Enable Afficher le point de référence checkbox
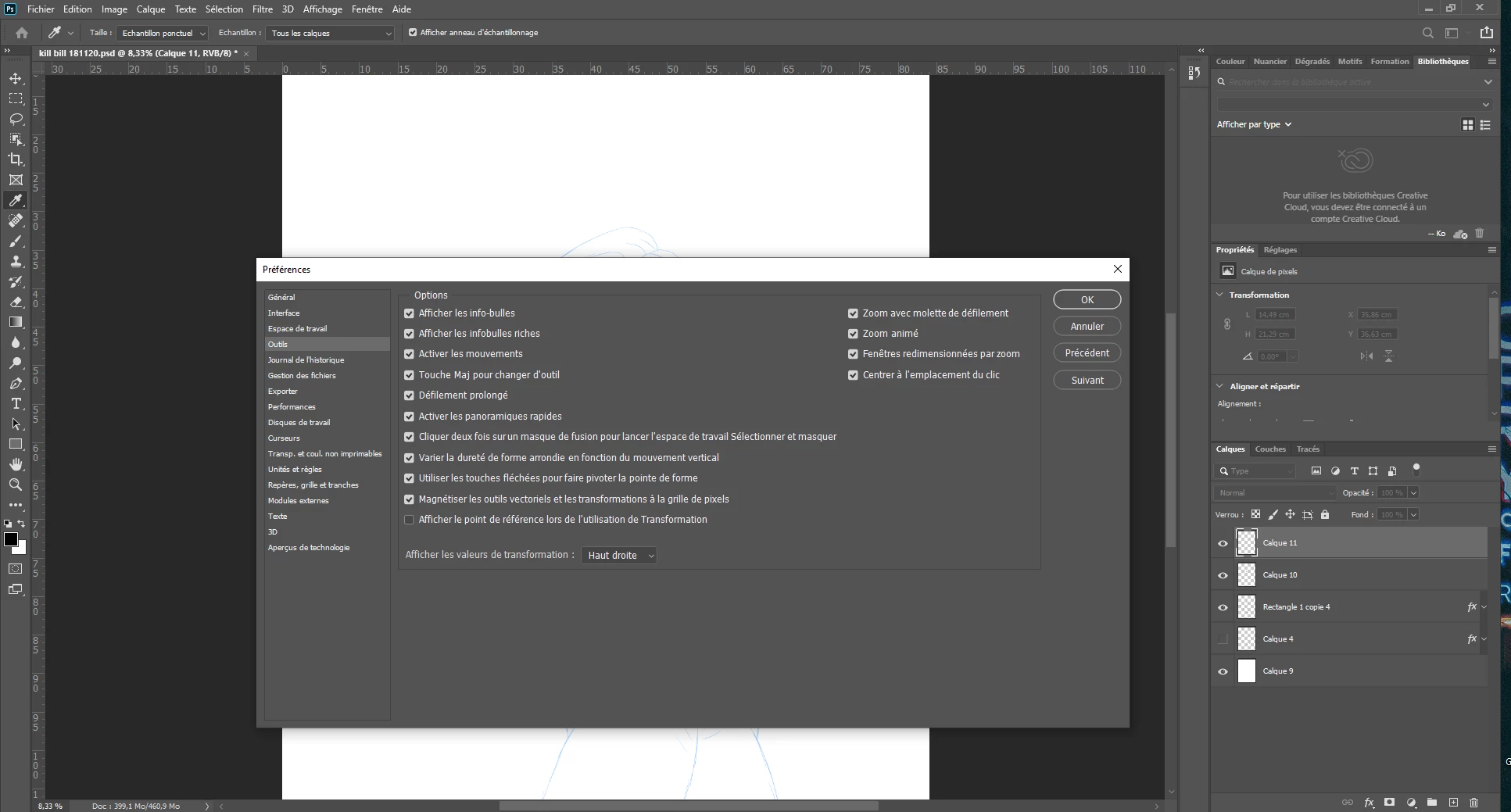This screenshot has height=812, width=1511. (x=409, y=520)
